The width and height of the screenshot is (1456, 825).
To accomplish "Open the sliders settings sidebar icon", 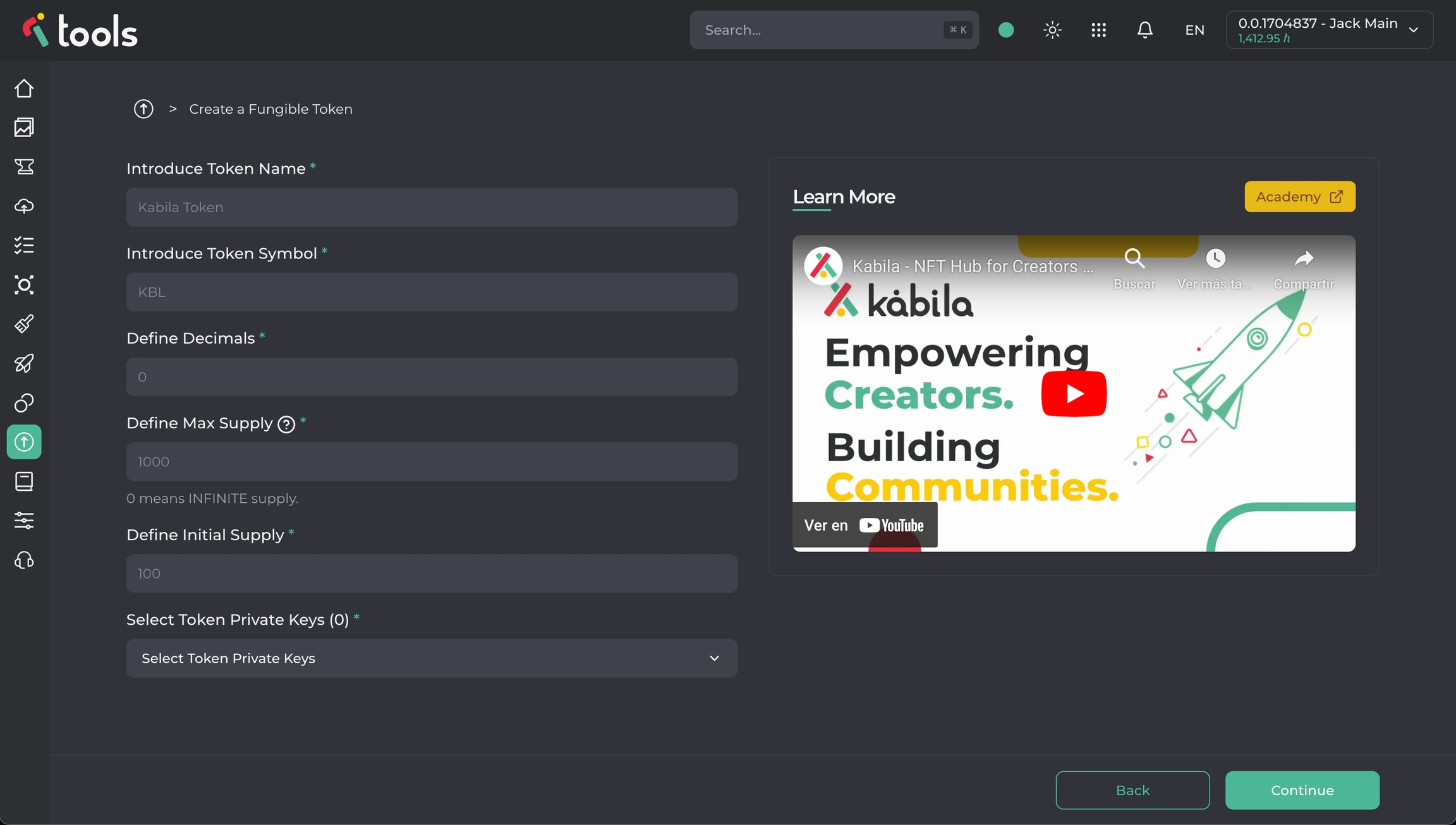I will (x=24, y=521).
